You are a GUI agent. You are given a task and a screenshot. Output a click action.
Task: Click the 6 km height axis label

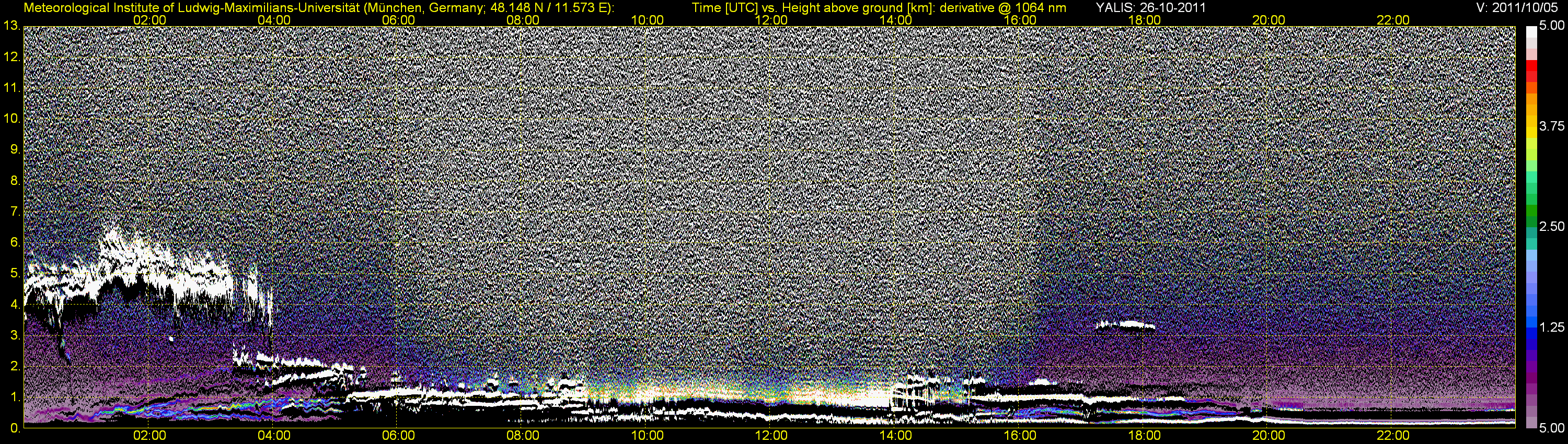pos(16,243)
